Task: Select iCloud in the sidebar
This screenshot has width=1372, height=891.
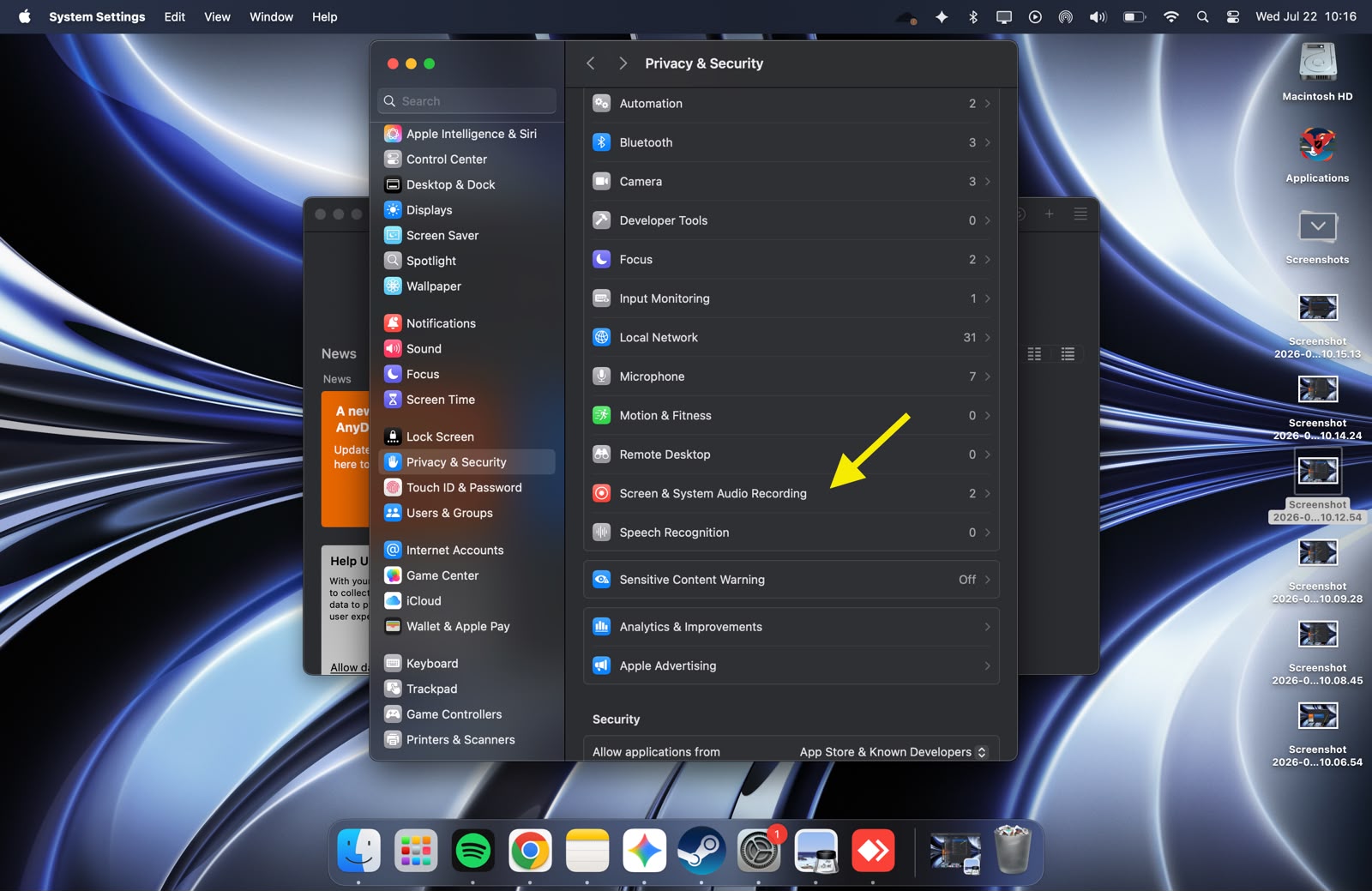Action: tap(466, 601)
